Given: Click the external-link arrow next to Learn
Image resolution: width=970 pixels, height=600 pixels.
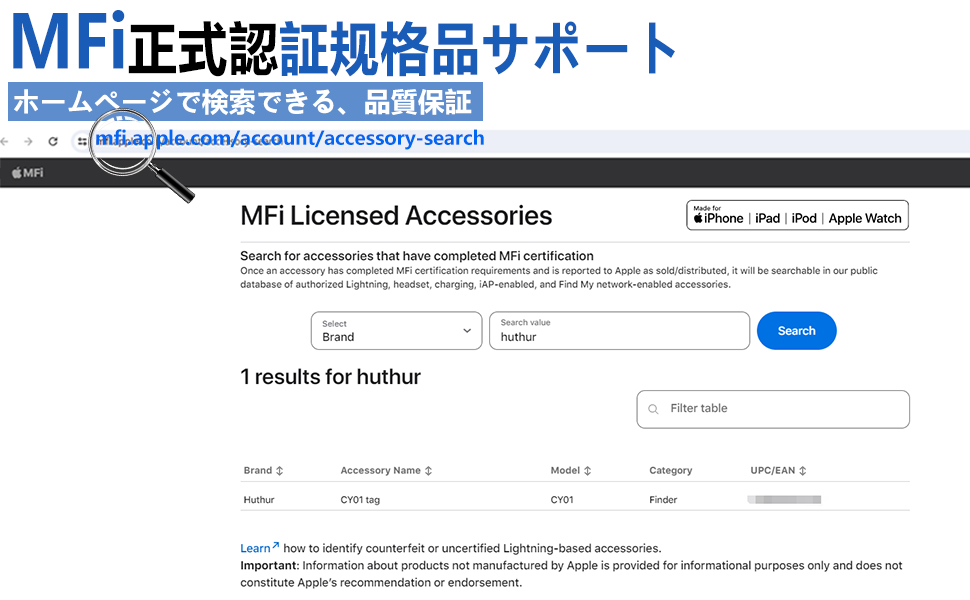Looking at the screenshot, I should click(x=276, y=543).
